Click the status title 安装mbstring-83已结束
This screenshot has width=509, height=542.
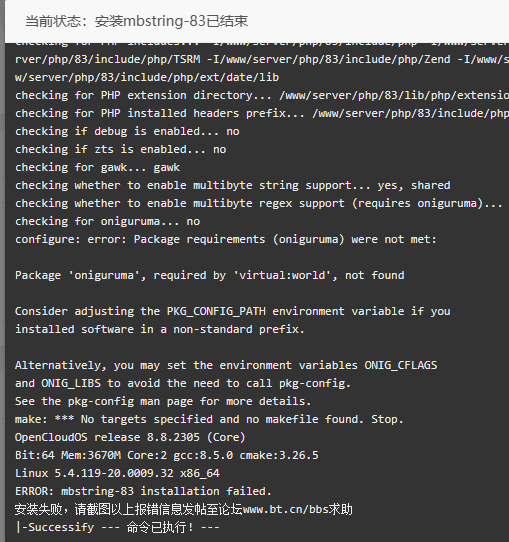tap(171, 21)
